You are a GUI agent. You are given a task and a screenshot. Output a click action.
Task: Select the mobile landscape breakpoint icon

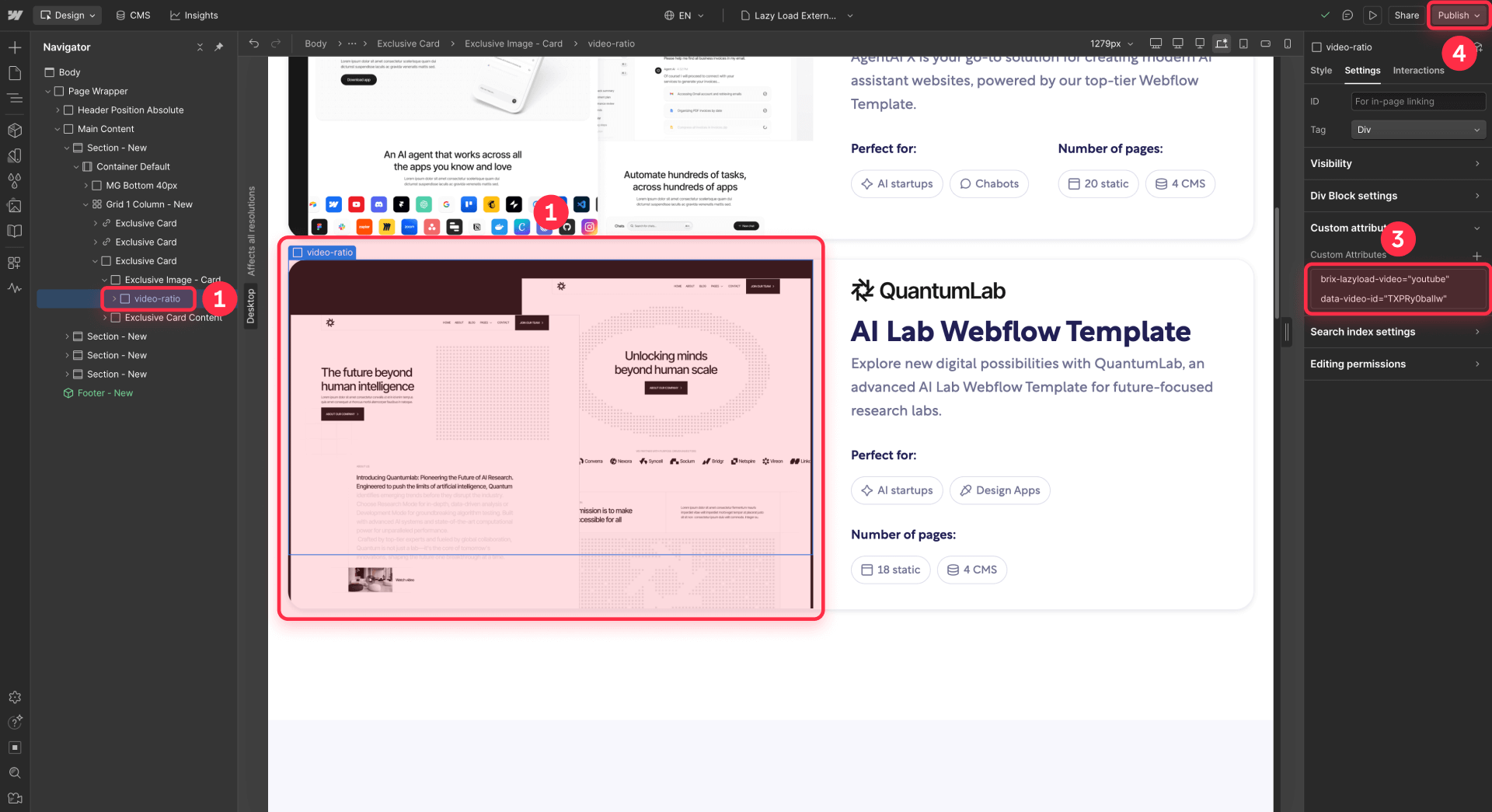click(x=1266, y=44)
